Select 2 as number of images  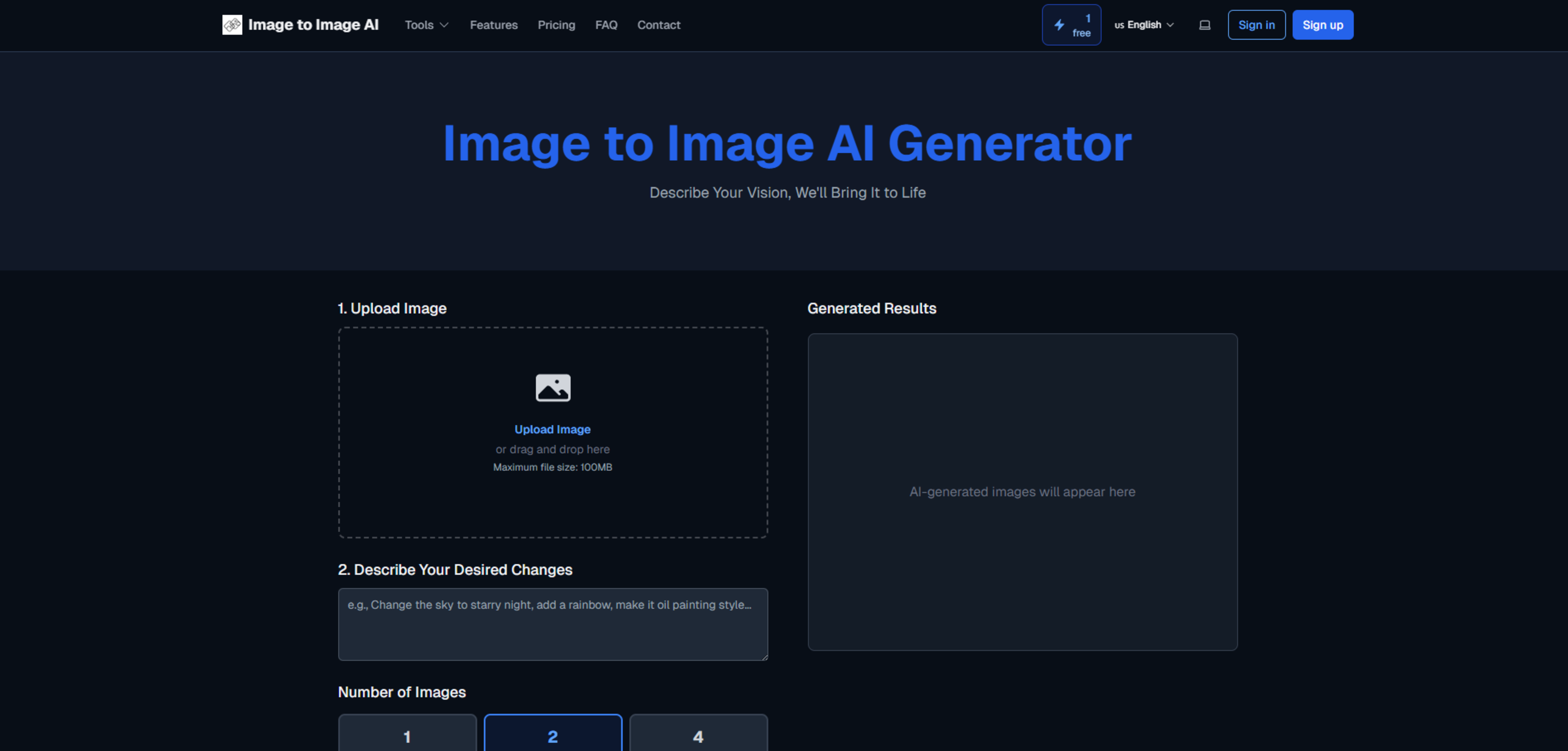pyautogui.click(x=552, y=736)
